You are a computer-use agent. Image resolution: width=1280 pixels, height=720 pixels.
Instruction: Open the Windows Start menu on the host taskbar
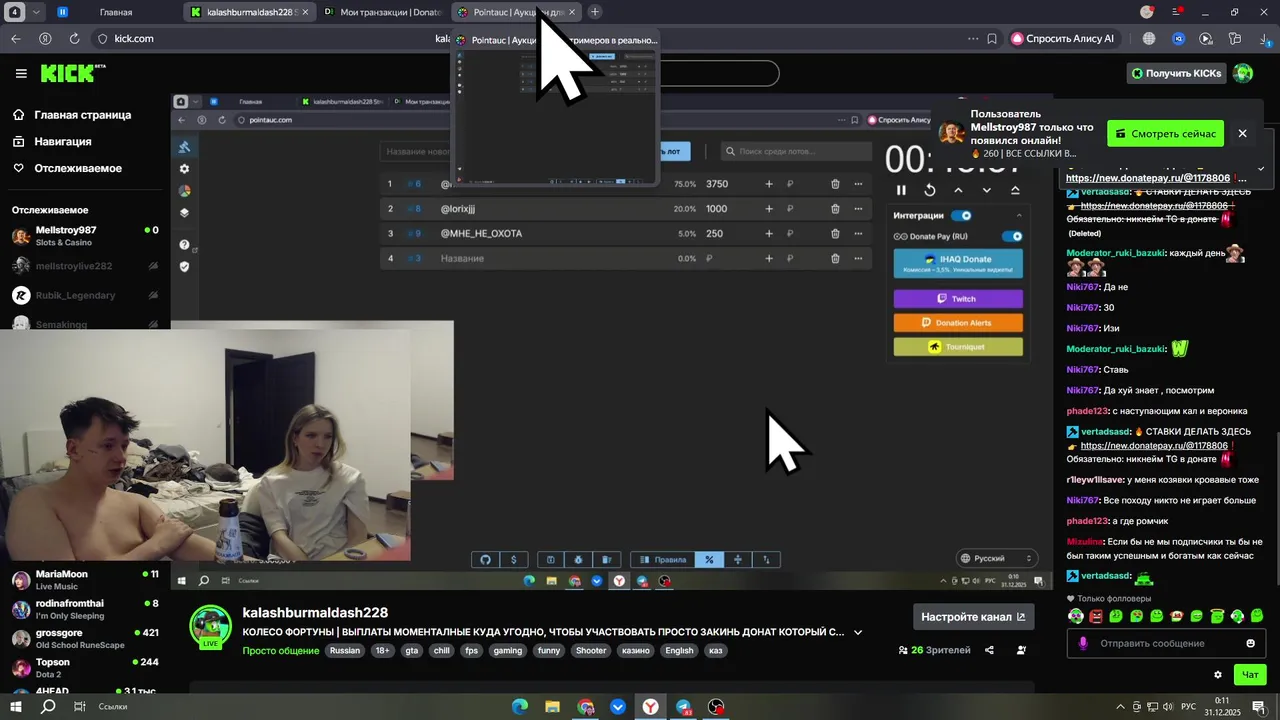[16, 707]
